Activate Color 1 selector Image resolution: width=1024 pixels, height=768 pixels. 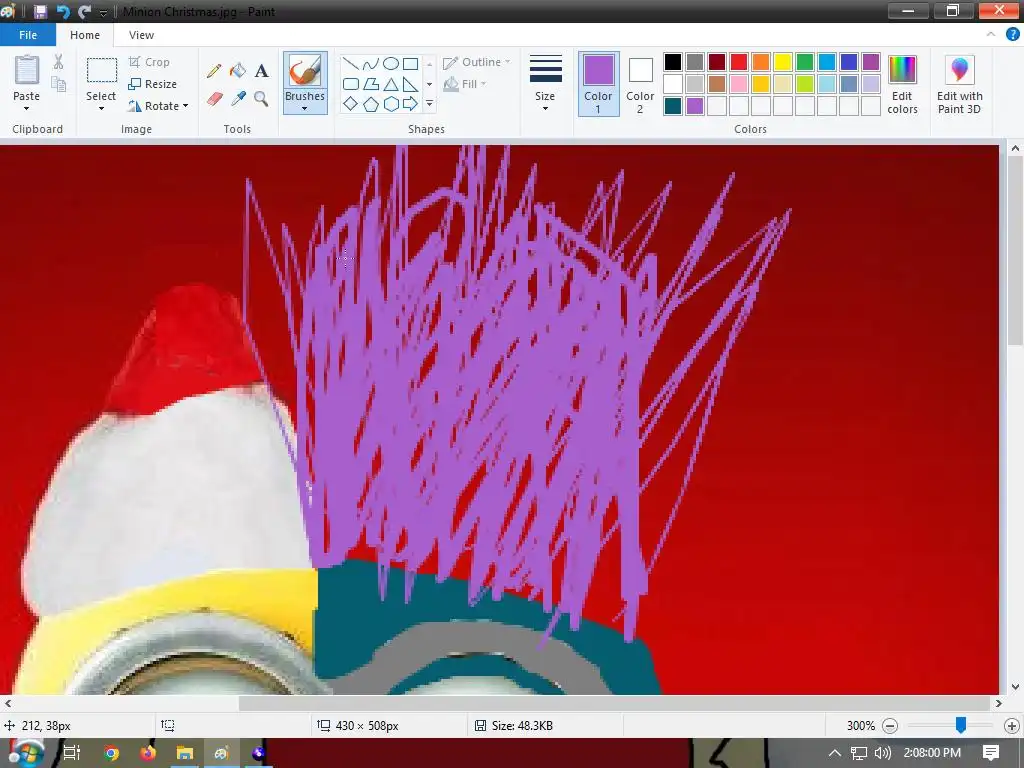(598, 84)
